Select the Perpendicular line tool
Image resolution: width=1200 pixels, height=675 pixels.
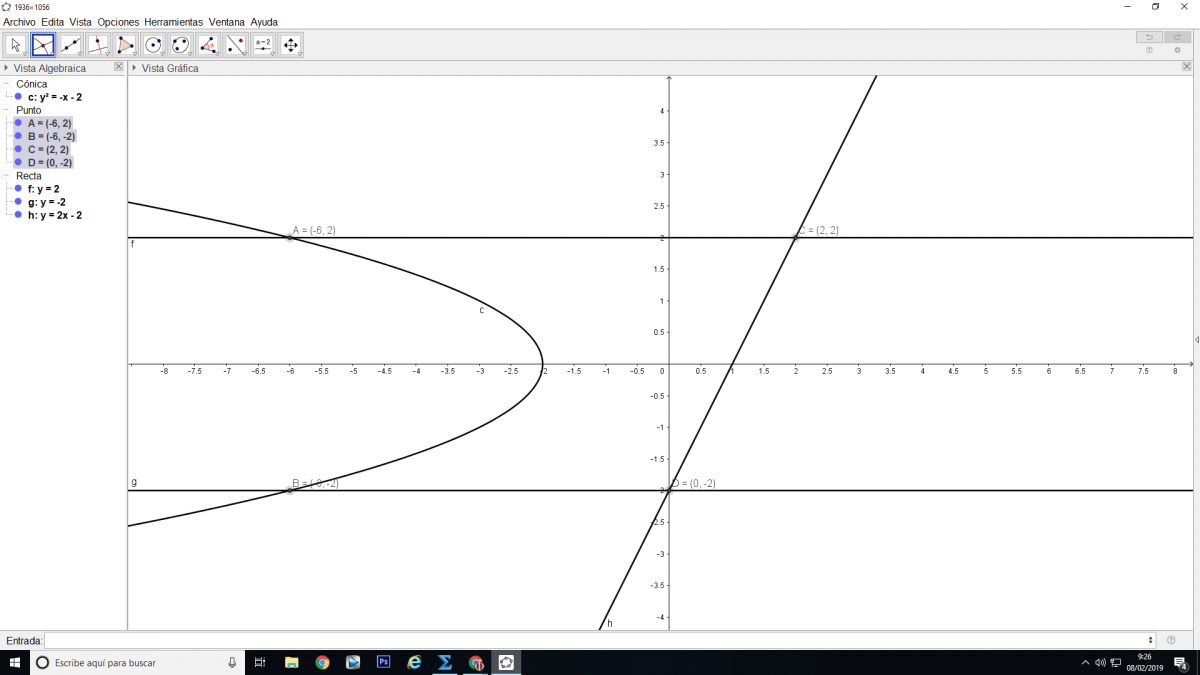click(98, 45)
